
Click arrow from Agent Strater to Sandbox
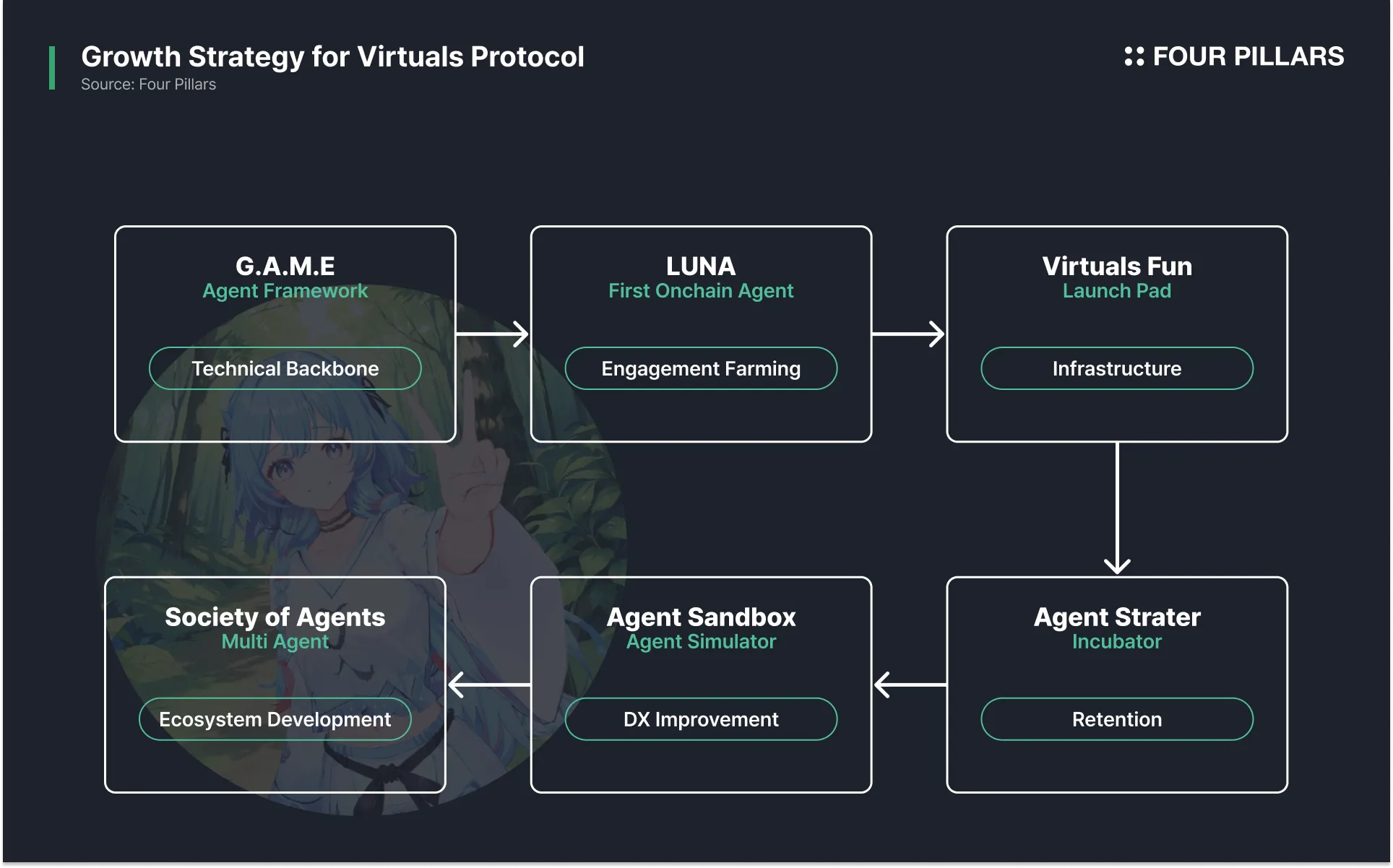tap(910, 684)
